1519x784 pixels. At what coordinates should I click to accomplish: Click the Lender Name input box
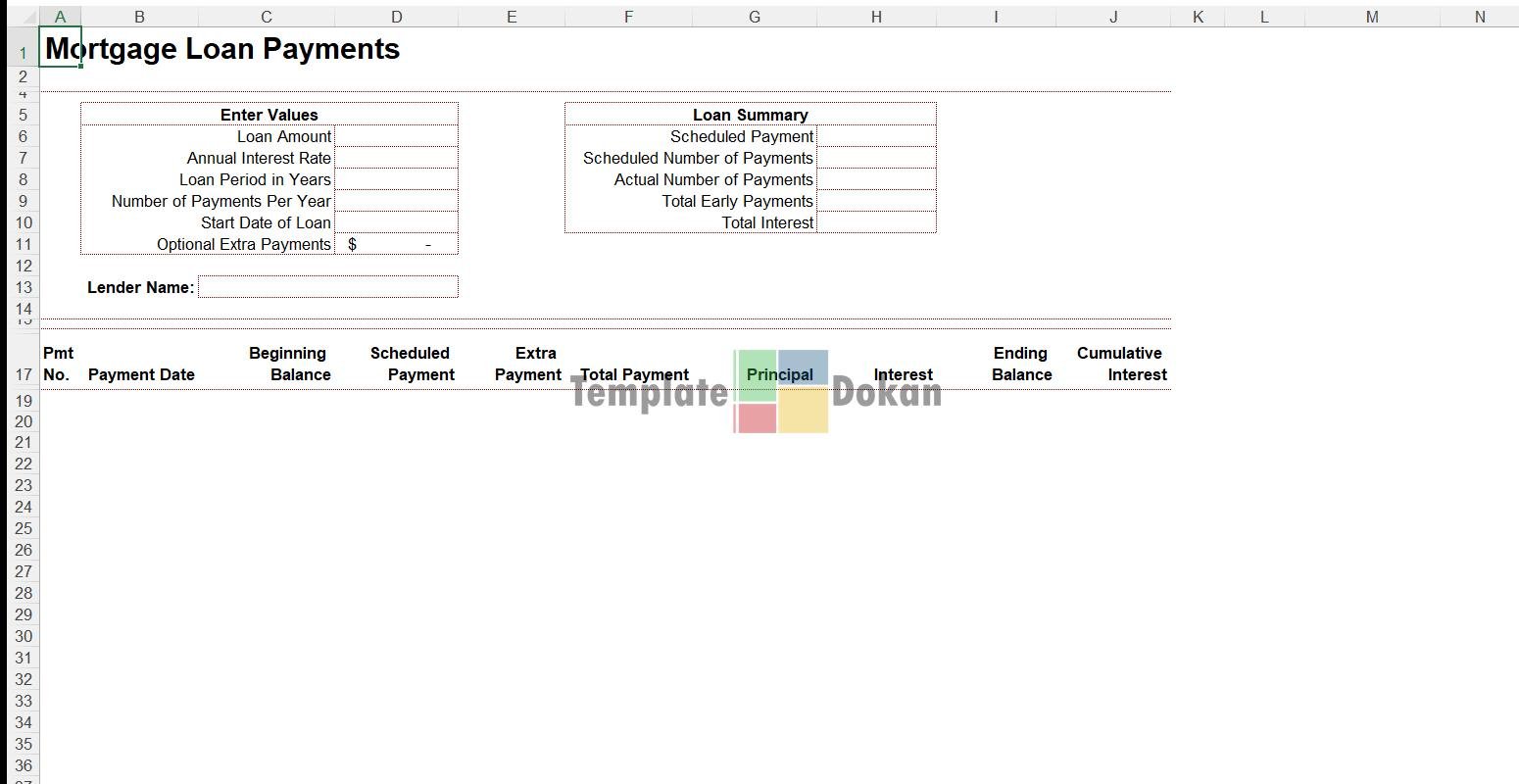(x=327, y=287)
